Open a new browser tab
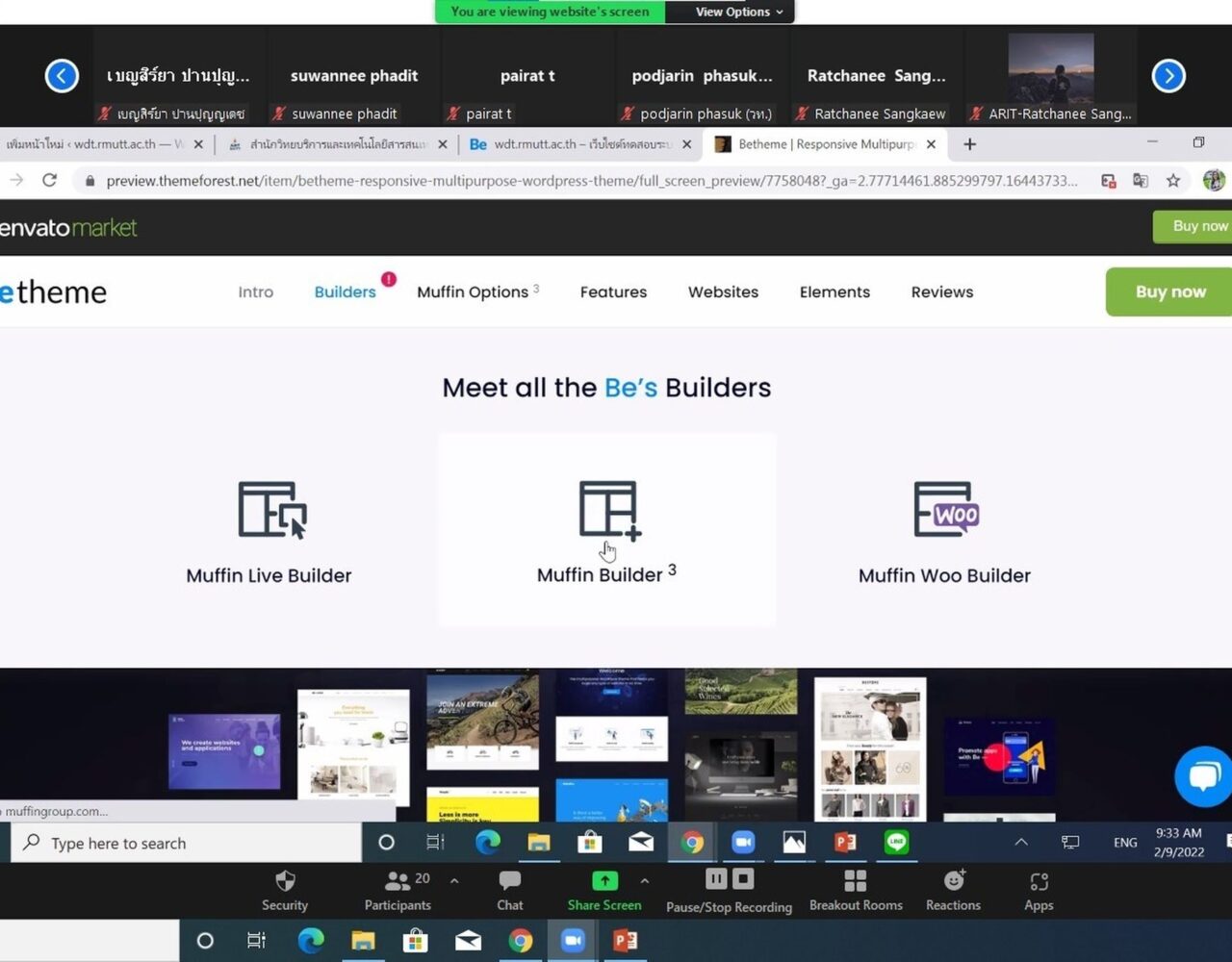This screenshot has height=962, width=1232. [x=970, y=144]
